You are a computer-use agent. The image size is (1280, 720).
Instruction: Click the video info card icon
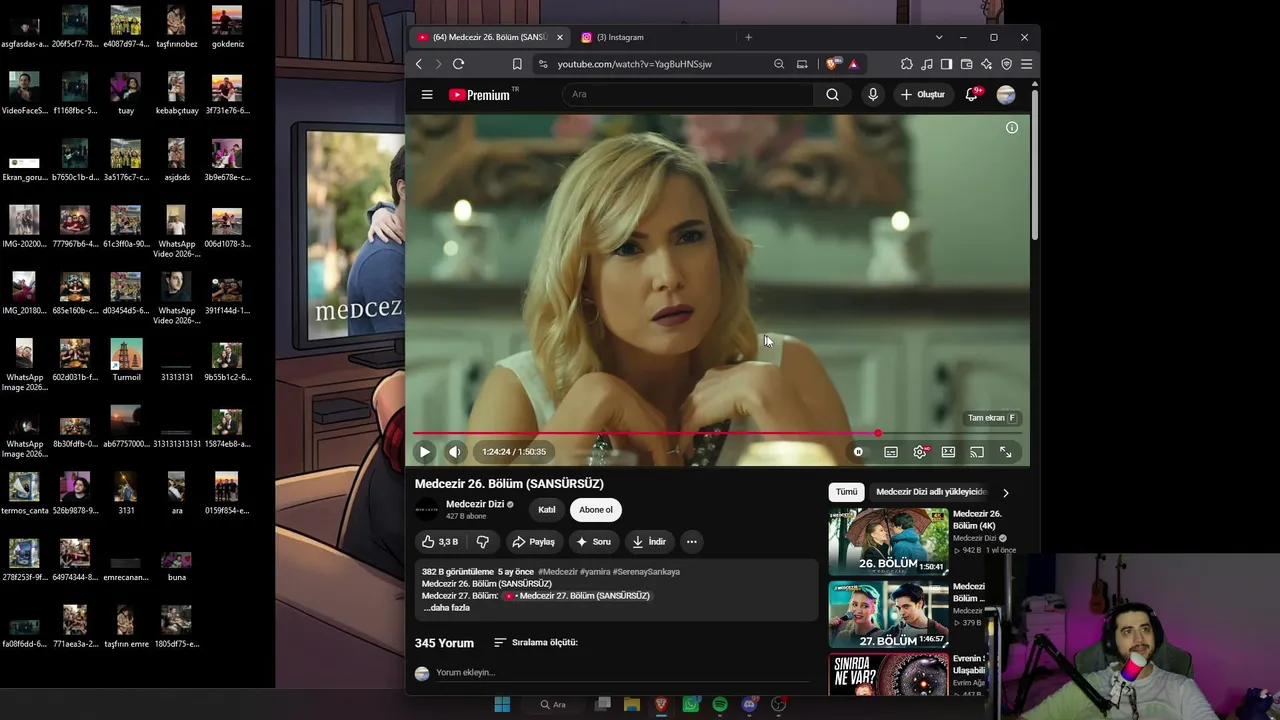pyautogui.click(x=1012, y=128)
